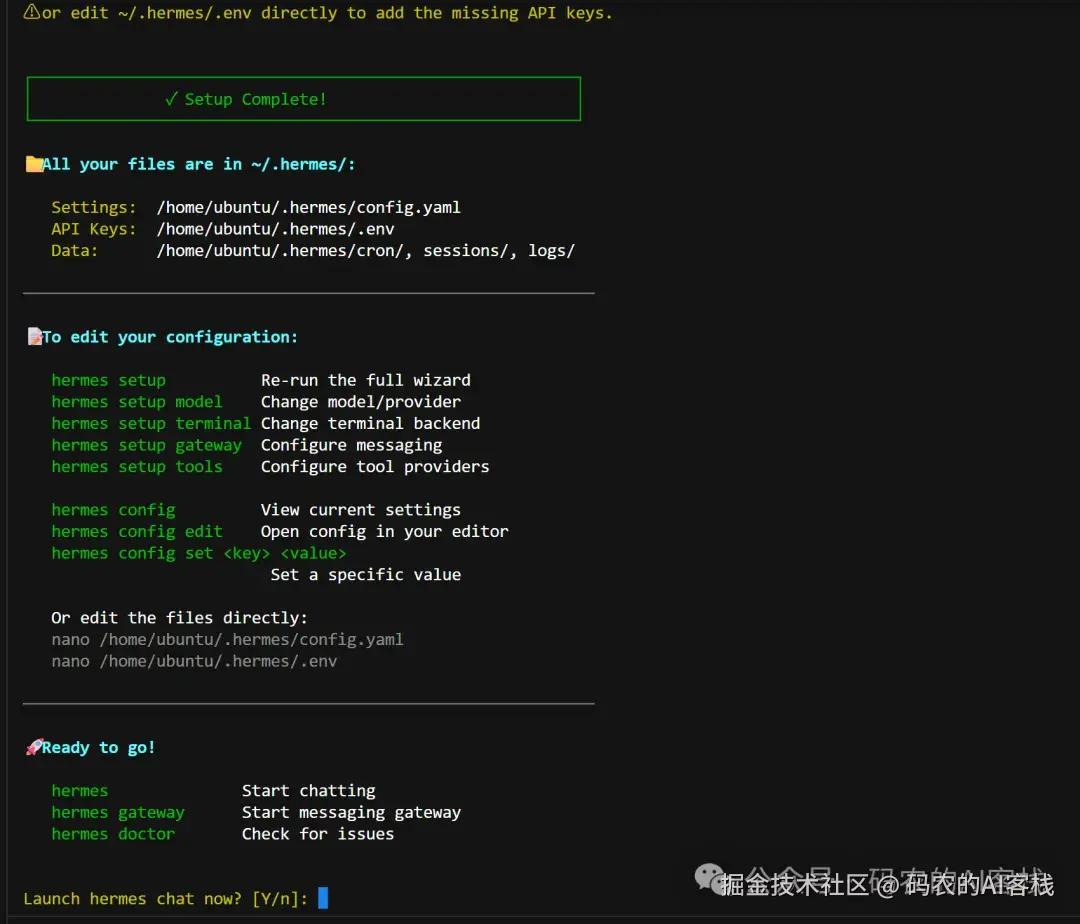The image size is (1080, 924).
Task: Click 'Launch hermes chat now? [Y/n]:' prompt
Action: pyautogui.click(x=165, y=899)
